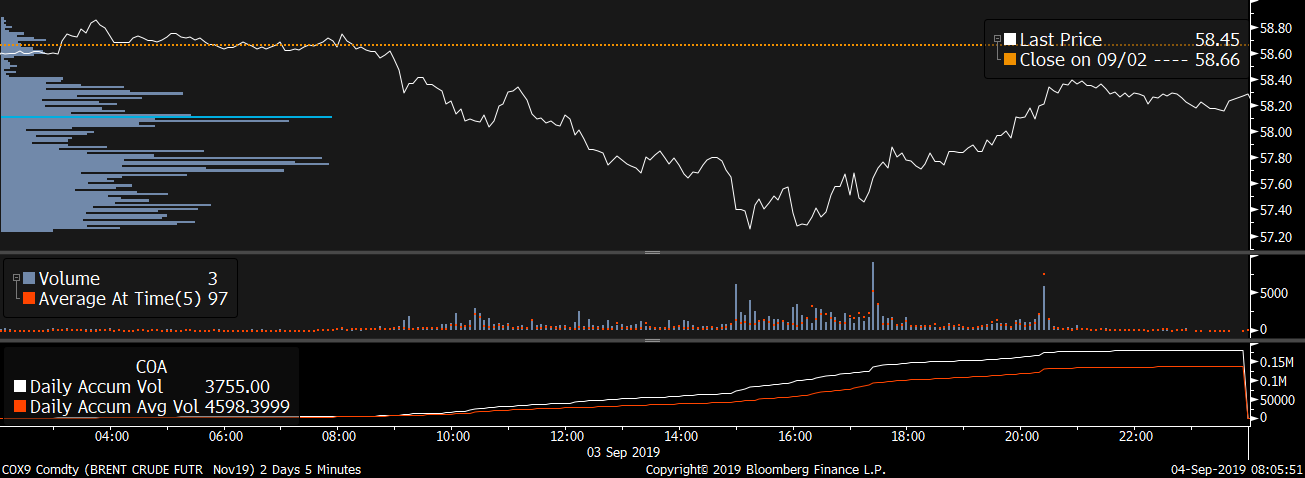The width and height of the screenshot is (1305, 478).
Task: Click the 57.40 price axis label
Action: (x=1277, y=211)
